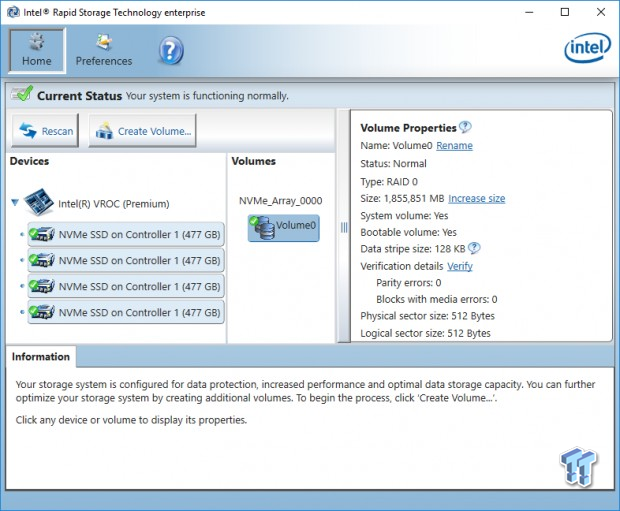Click the Volumes heading

(253, 161)
